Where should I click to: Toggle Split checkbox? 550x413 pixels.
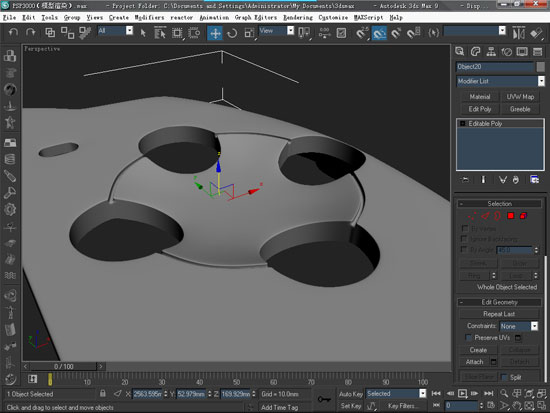(504, 377)
